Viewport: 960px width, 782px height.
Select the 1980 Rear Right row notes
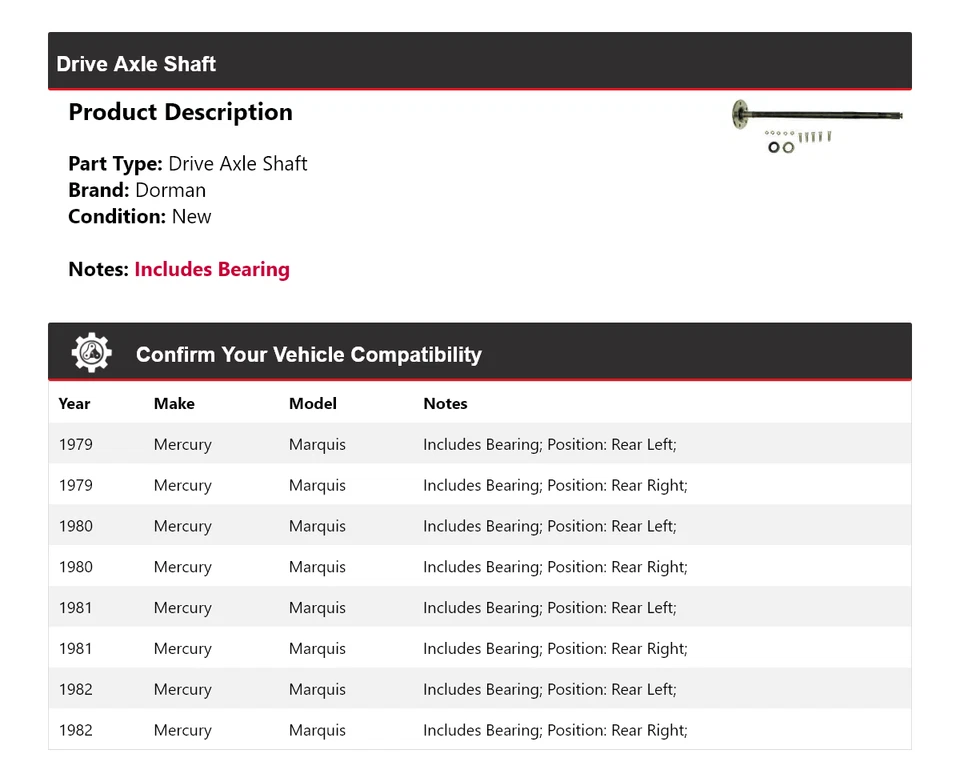555,567
